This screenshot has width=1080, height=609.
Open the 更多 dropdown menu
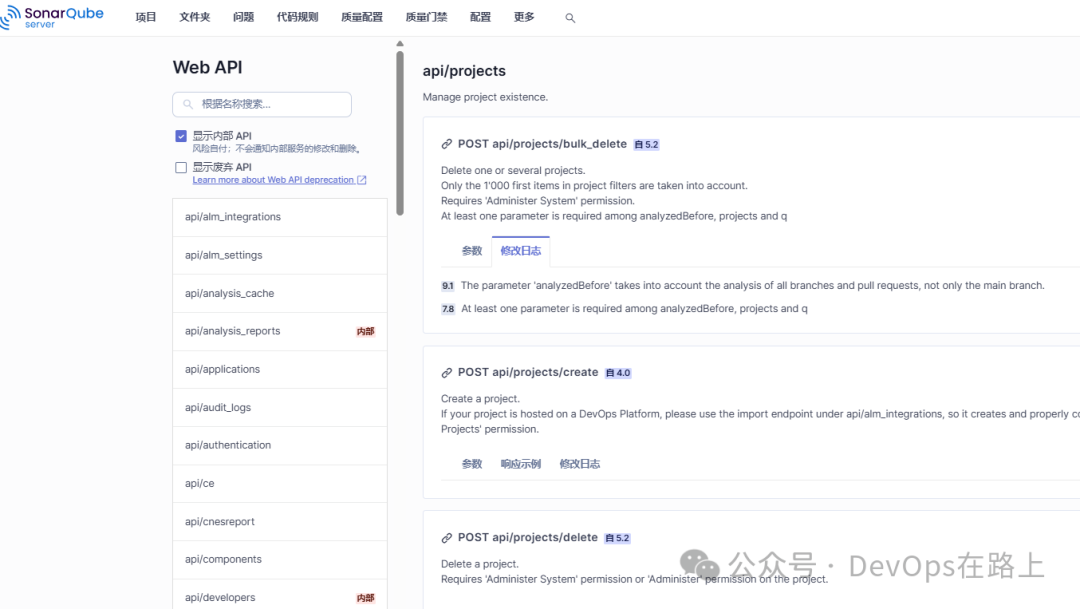526,17
